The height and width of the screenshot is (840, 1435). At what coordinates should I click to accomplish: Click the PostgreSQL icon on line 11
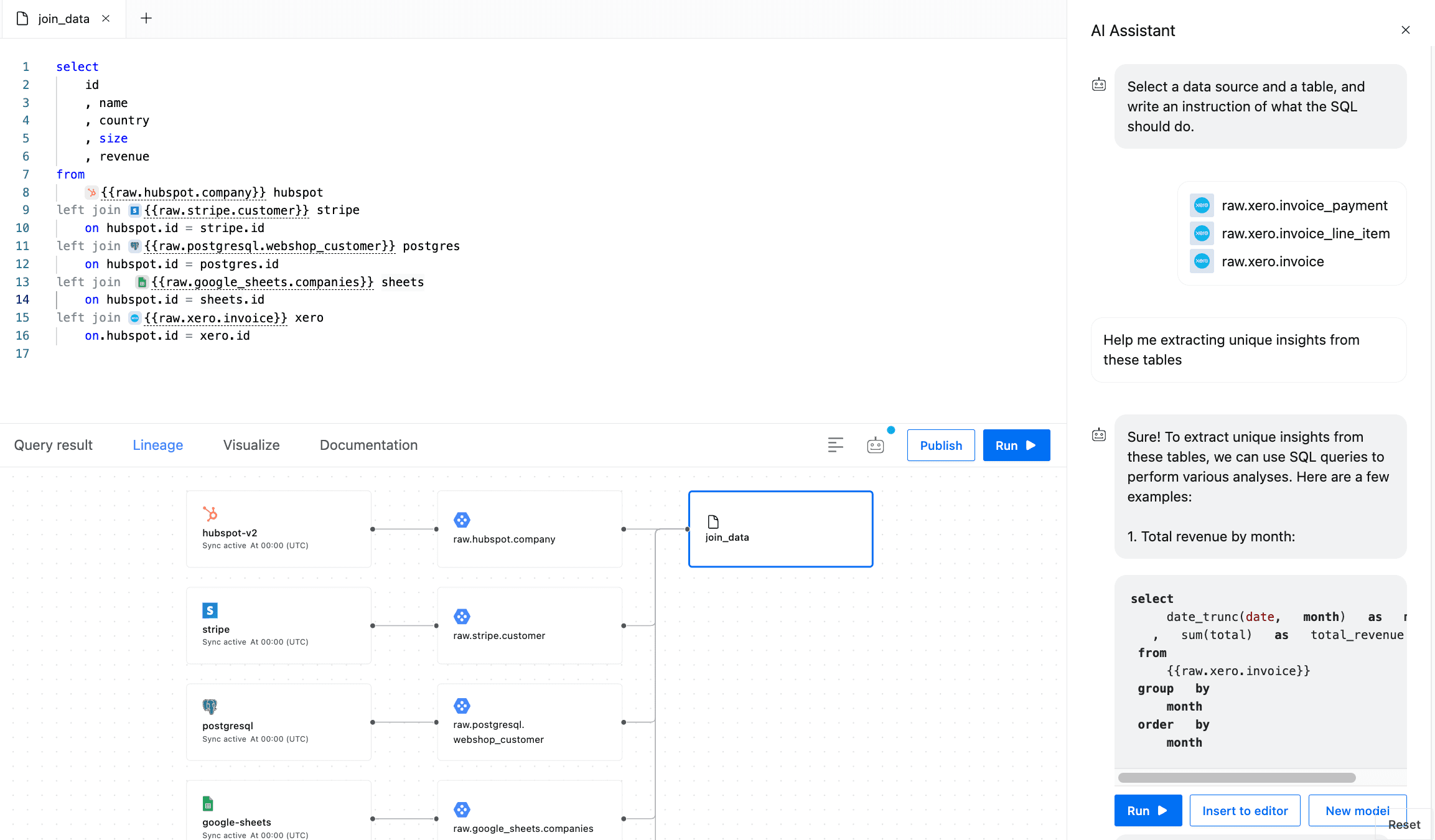pos(134,246)
